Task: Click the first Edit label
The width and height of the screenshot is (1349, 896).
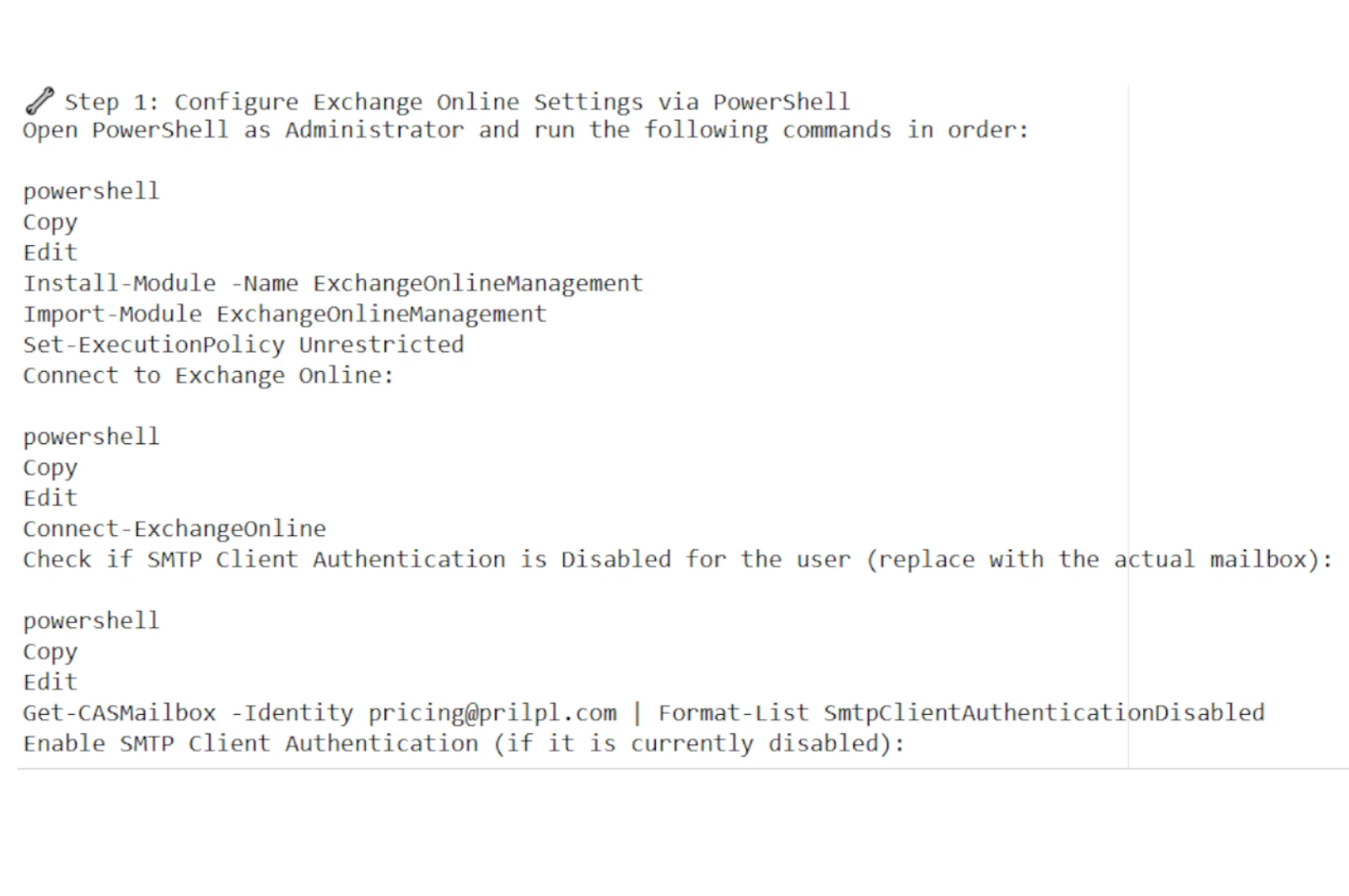Action: (50, 252)
